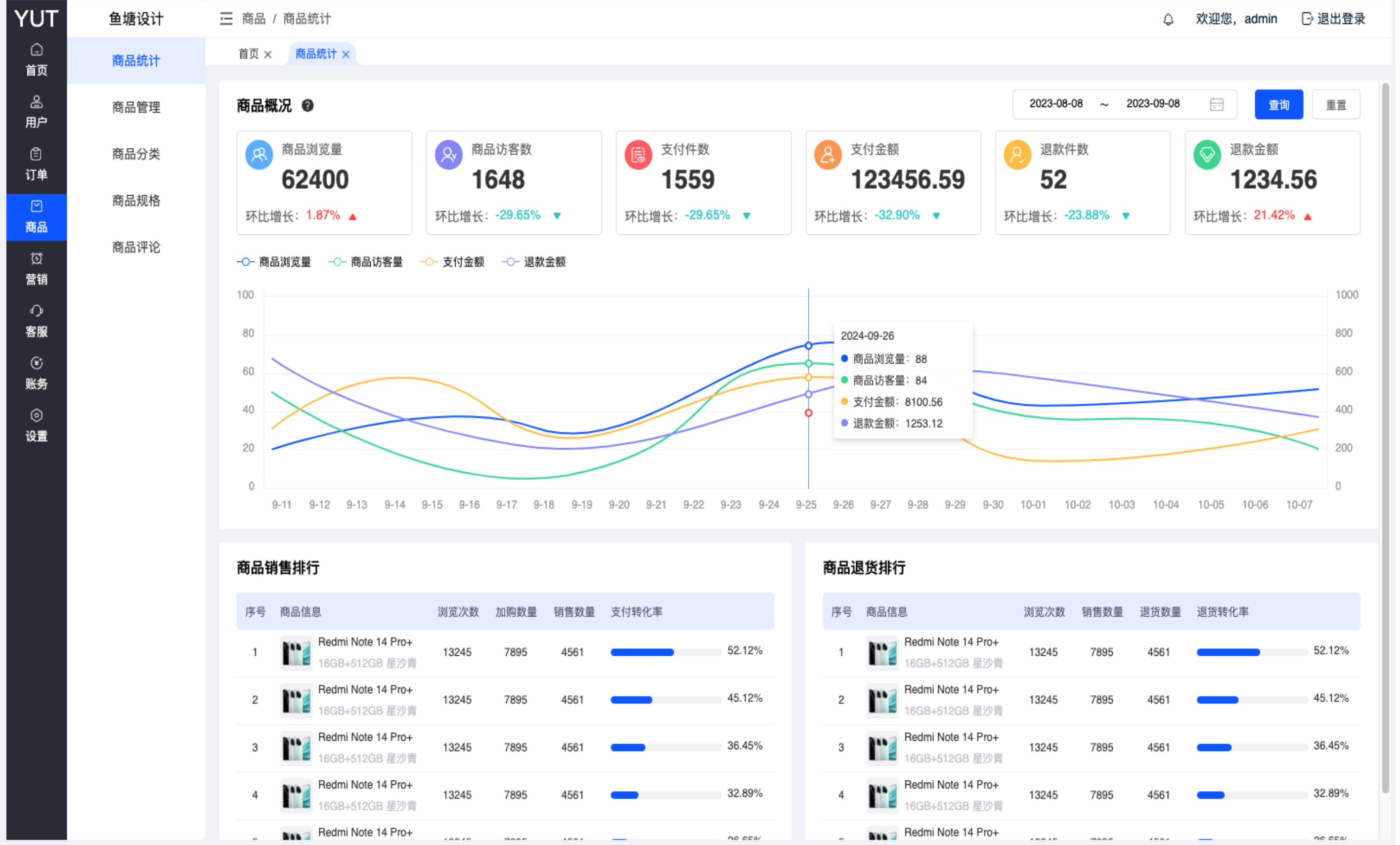Viewport: 1400px width, 845px height.
Task: Click the notification bell icon
Action: [1168, 19]
